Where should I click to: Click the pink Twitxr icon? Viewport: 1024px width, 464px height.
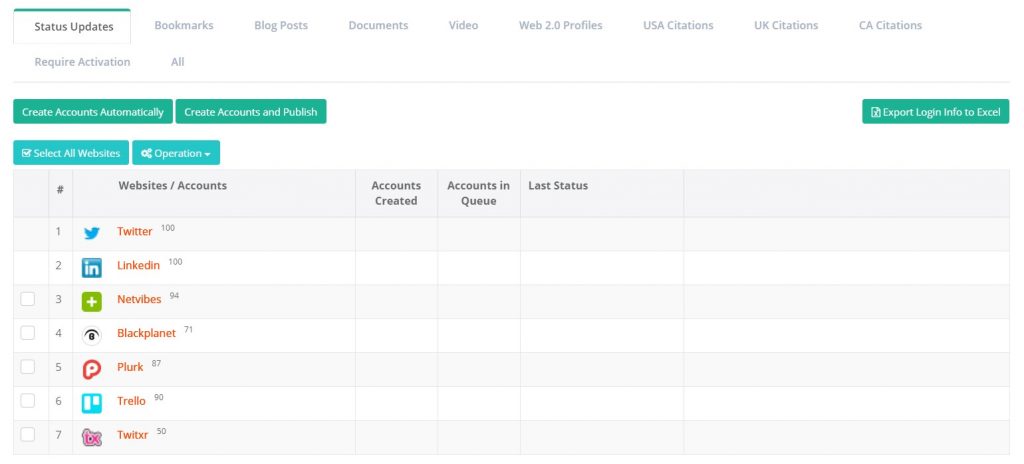pos(91,436)
